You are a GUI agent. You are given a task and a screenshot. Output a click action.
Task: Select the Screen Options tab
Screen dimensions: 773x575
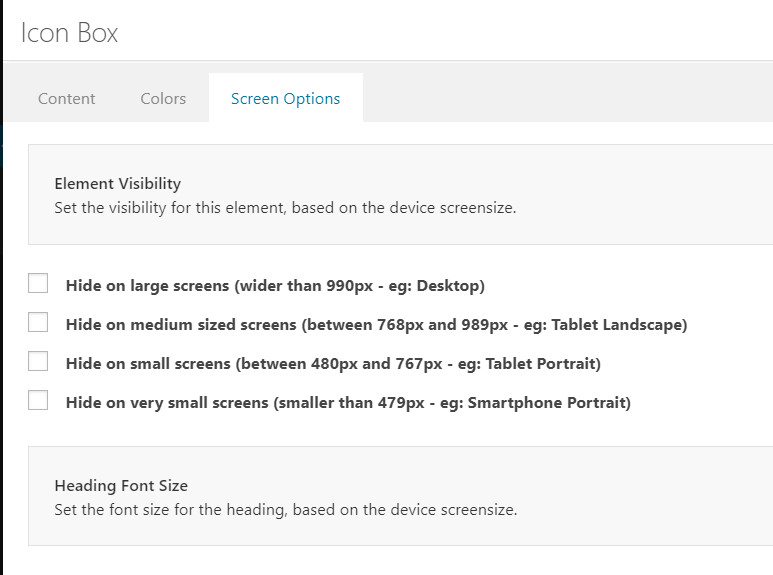coord(285,98)
